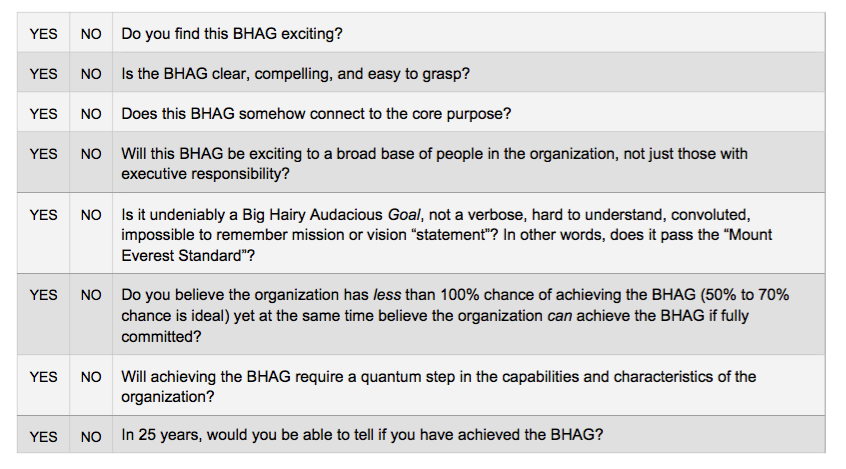
Task: Select NO for 'find this BHAG exciting'
Action: (91, 33)
